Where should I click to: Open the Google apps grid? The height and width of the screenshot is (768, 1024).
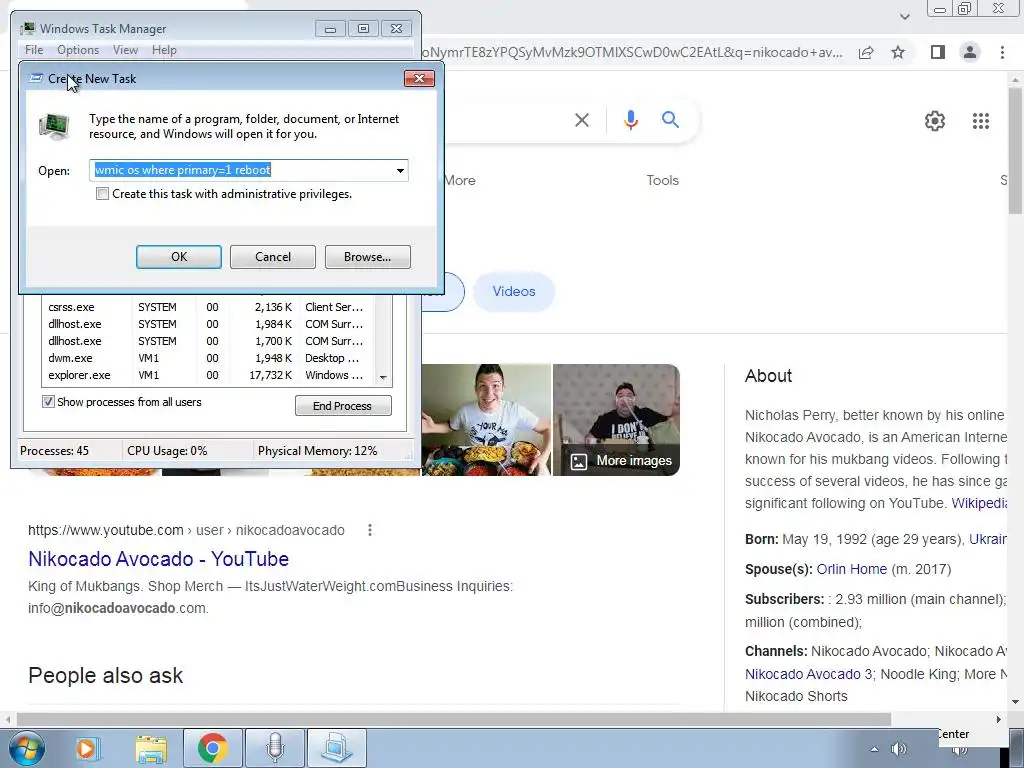[x=980, y=121]
